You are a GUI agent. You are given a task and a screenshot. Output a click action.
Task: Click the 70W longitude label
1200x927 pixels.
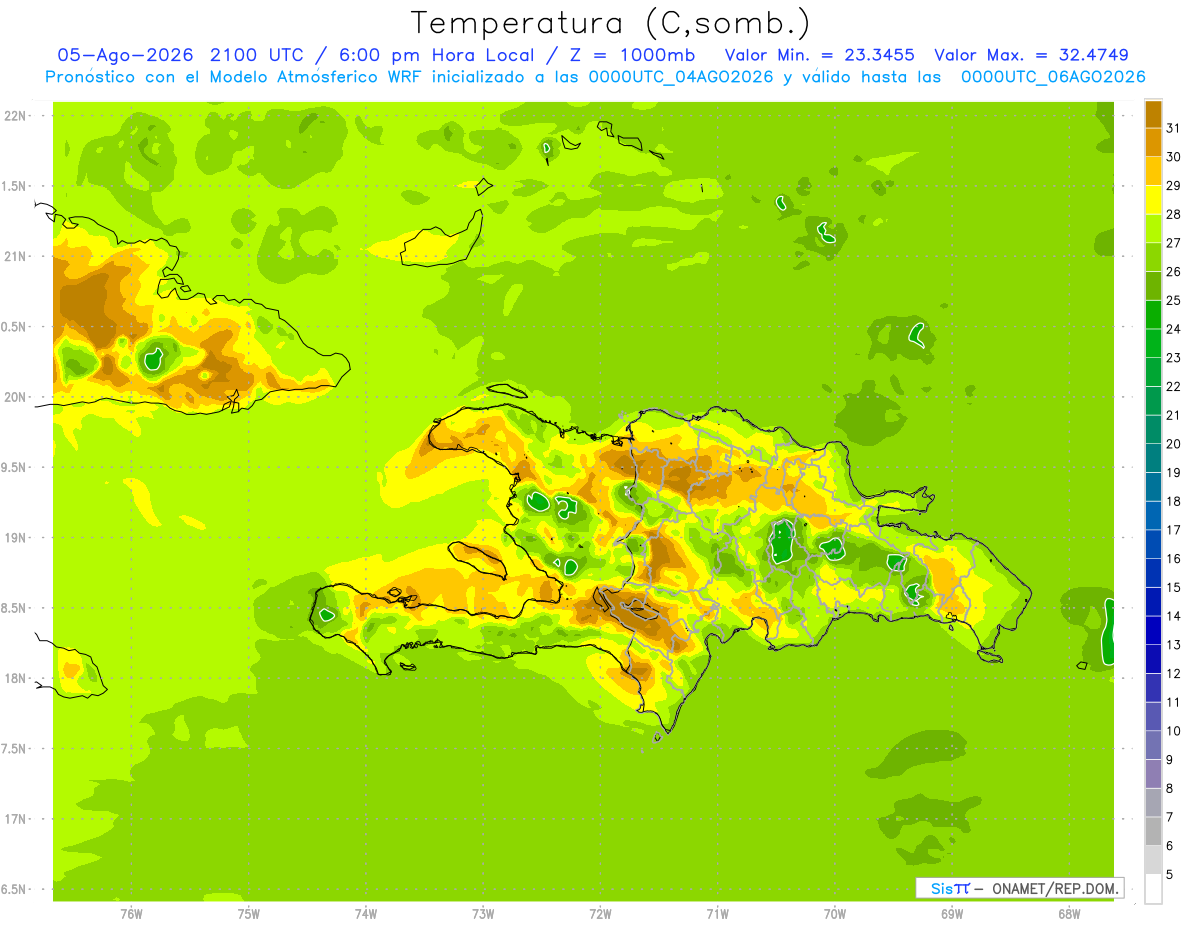[x=834, y=914]
